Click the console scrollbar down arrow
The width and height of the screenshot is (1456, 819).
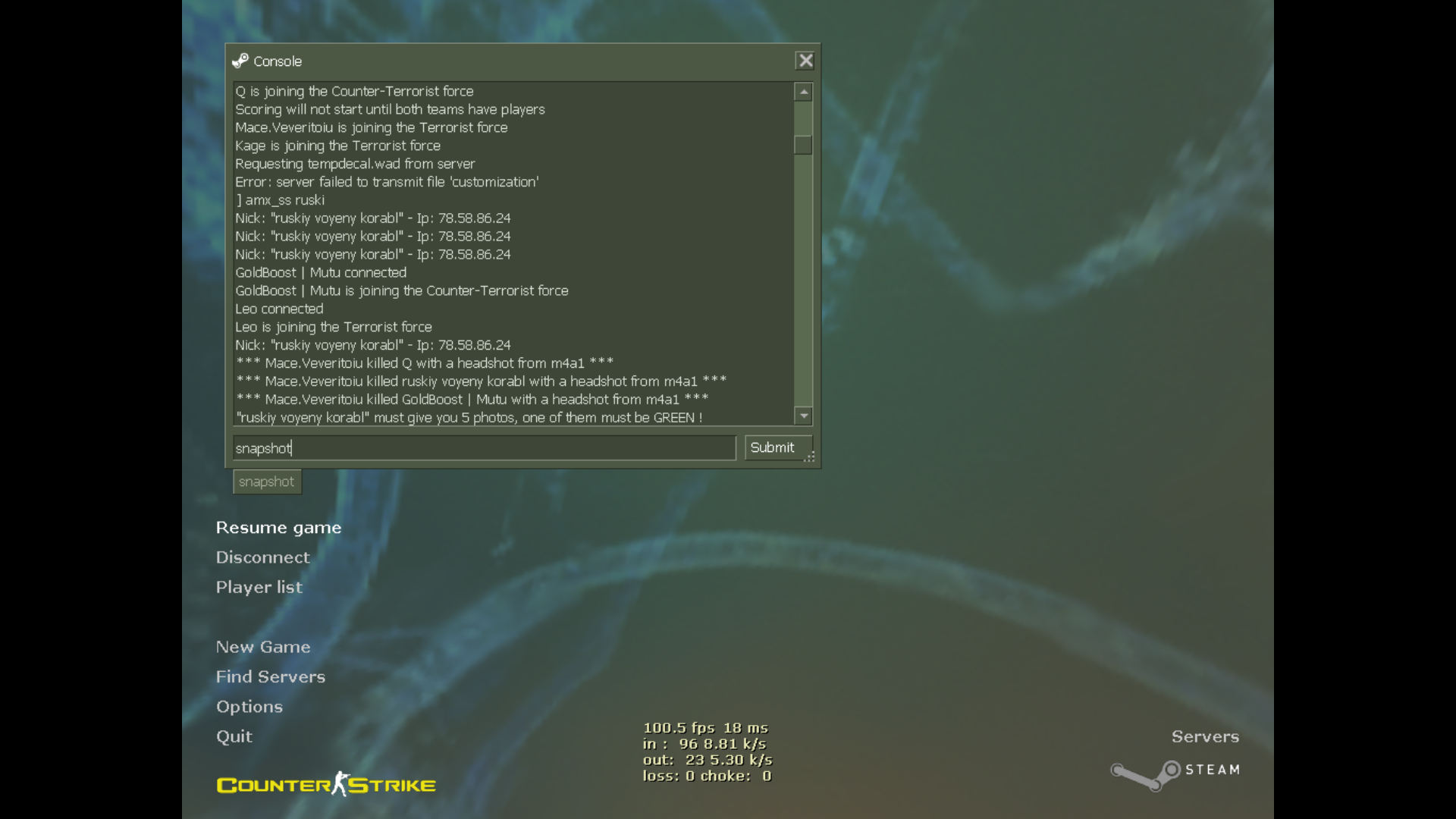click(803, 416)
